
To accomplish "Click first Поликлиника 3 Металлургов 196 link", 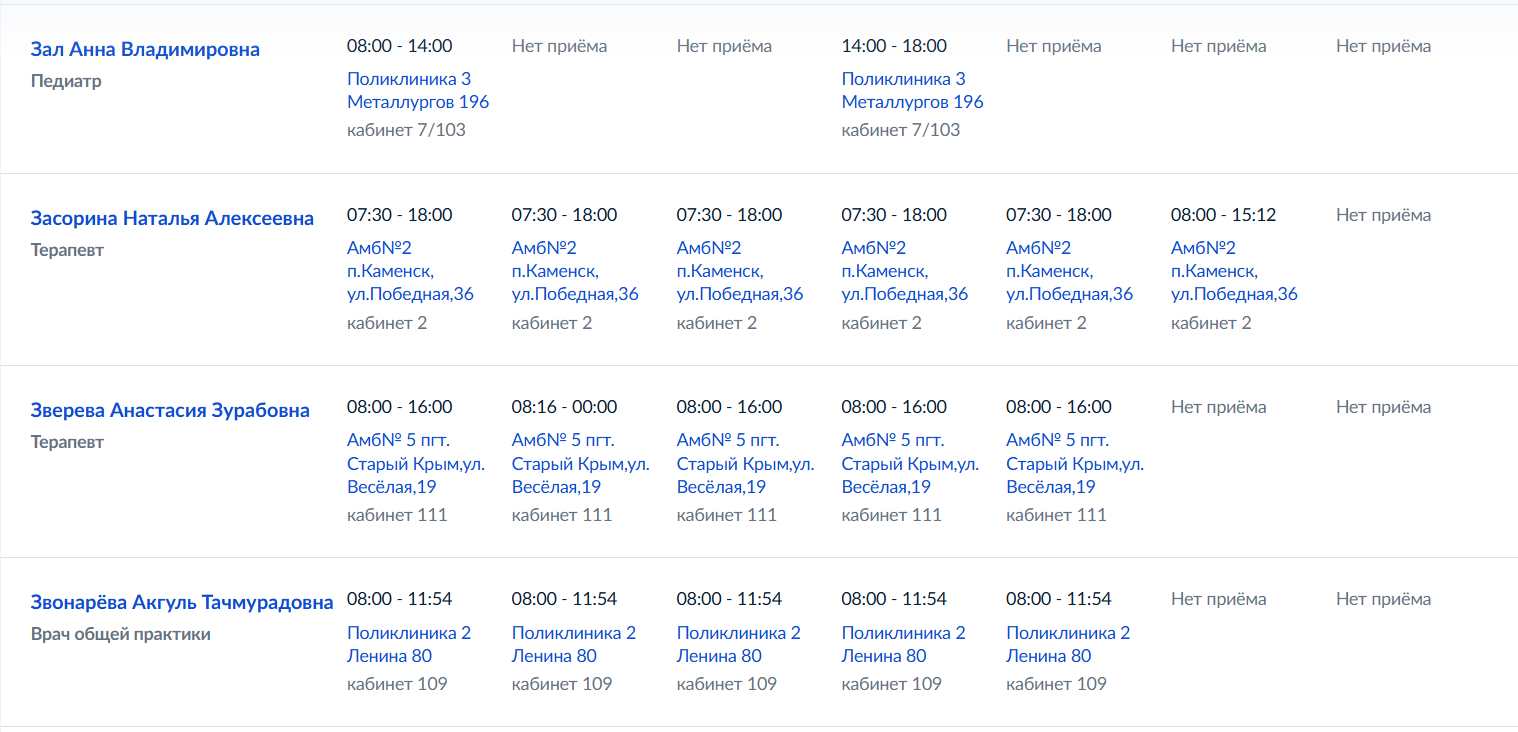I will (418, 90).
